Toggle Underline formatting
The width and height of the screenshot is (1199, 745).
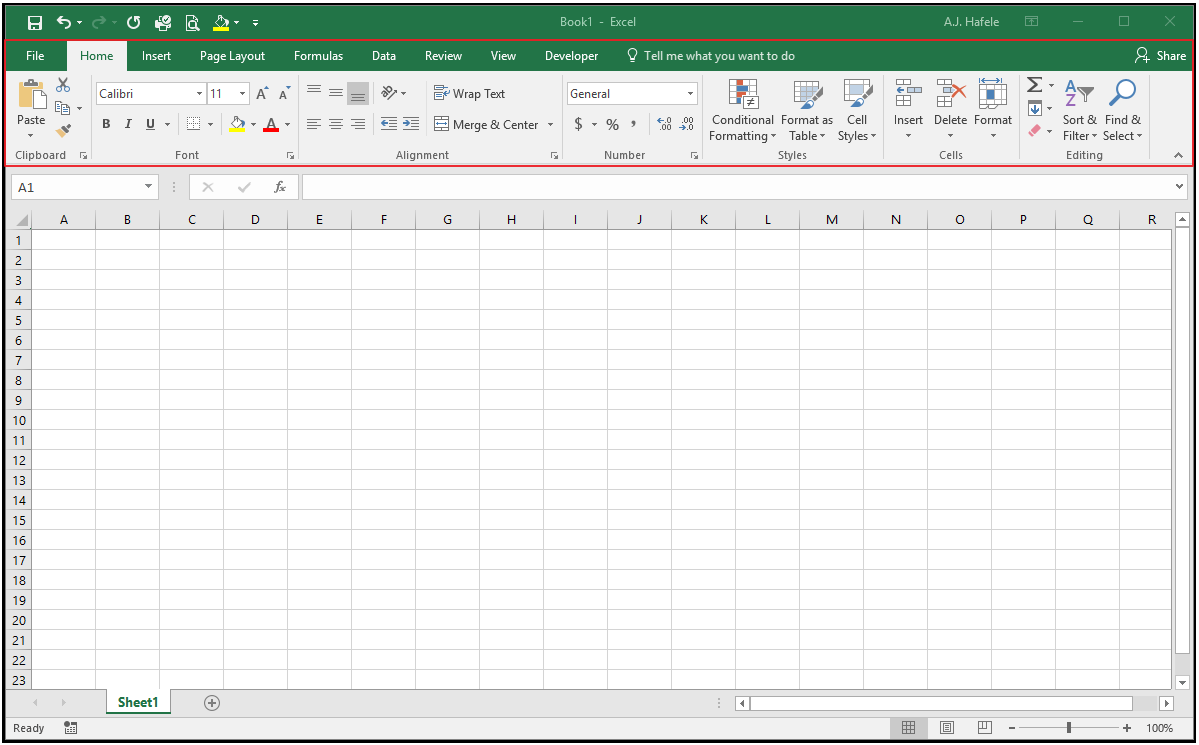(151, 124)
